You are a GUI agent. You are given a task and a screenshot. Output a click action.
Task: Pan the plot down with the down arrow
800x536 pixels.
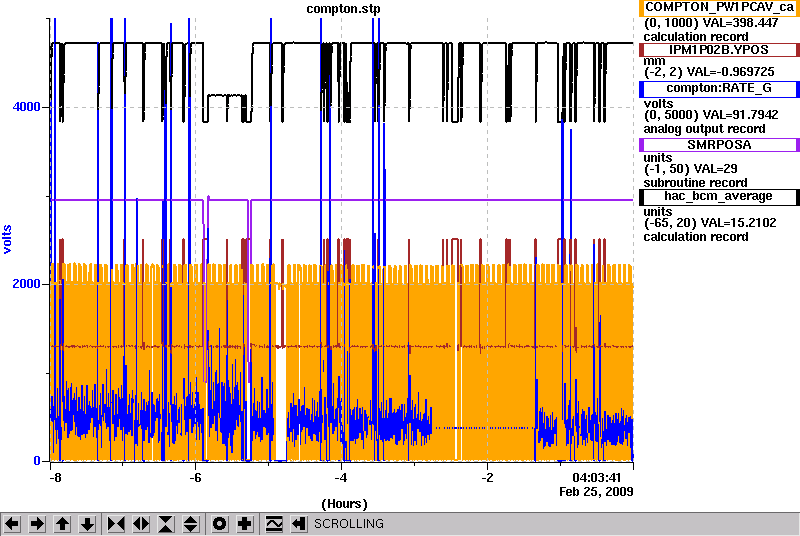[88, 524]
